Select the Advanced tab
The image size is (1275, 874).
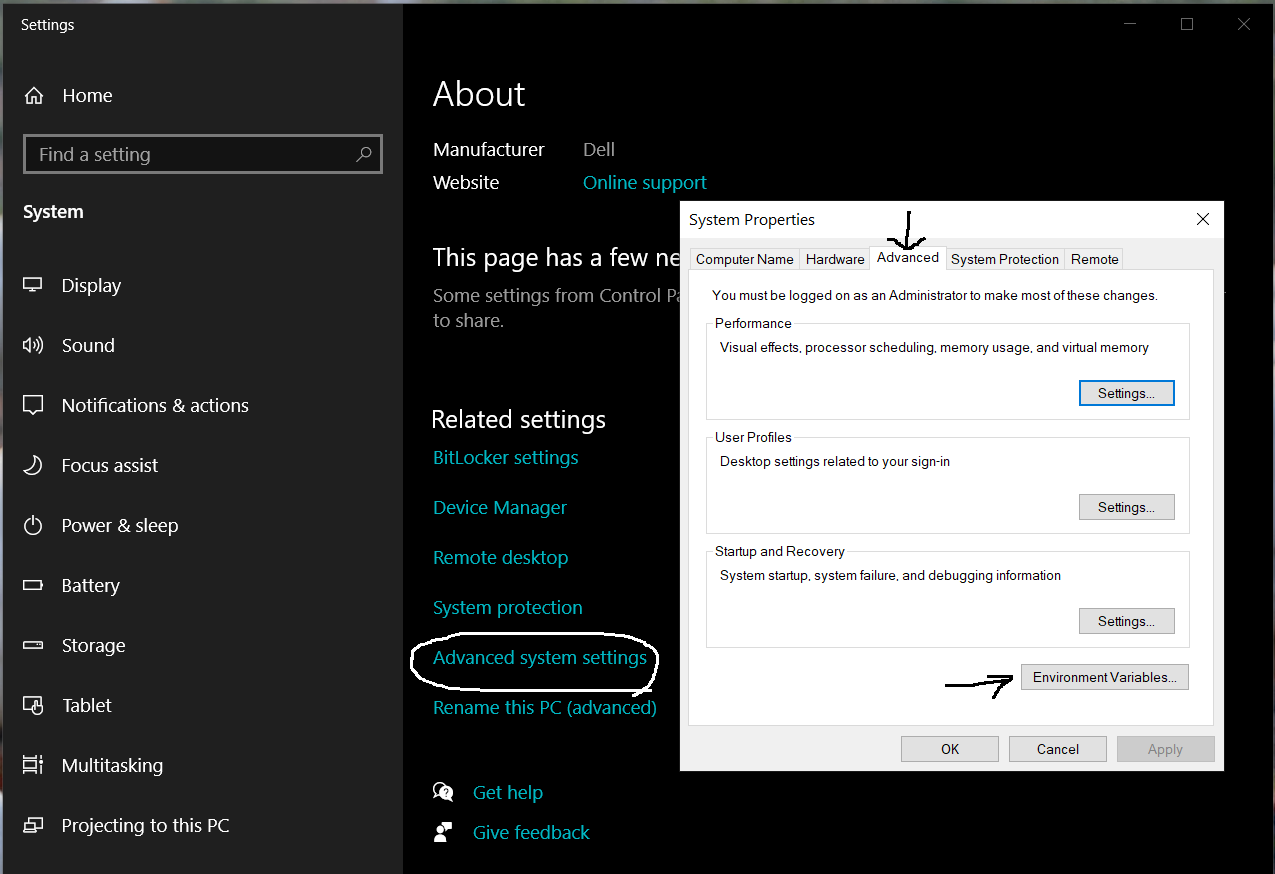[x=908, y=257]
